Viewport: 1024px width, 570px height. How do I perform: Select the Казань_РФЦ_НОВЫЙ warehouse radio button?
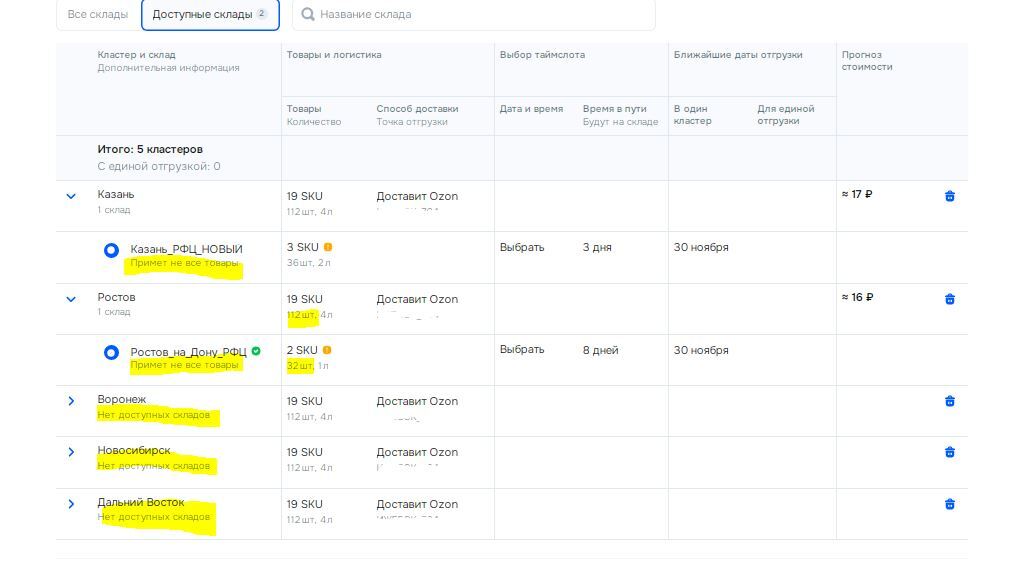point(112,250)
